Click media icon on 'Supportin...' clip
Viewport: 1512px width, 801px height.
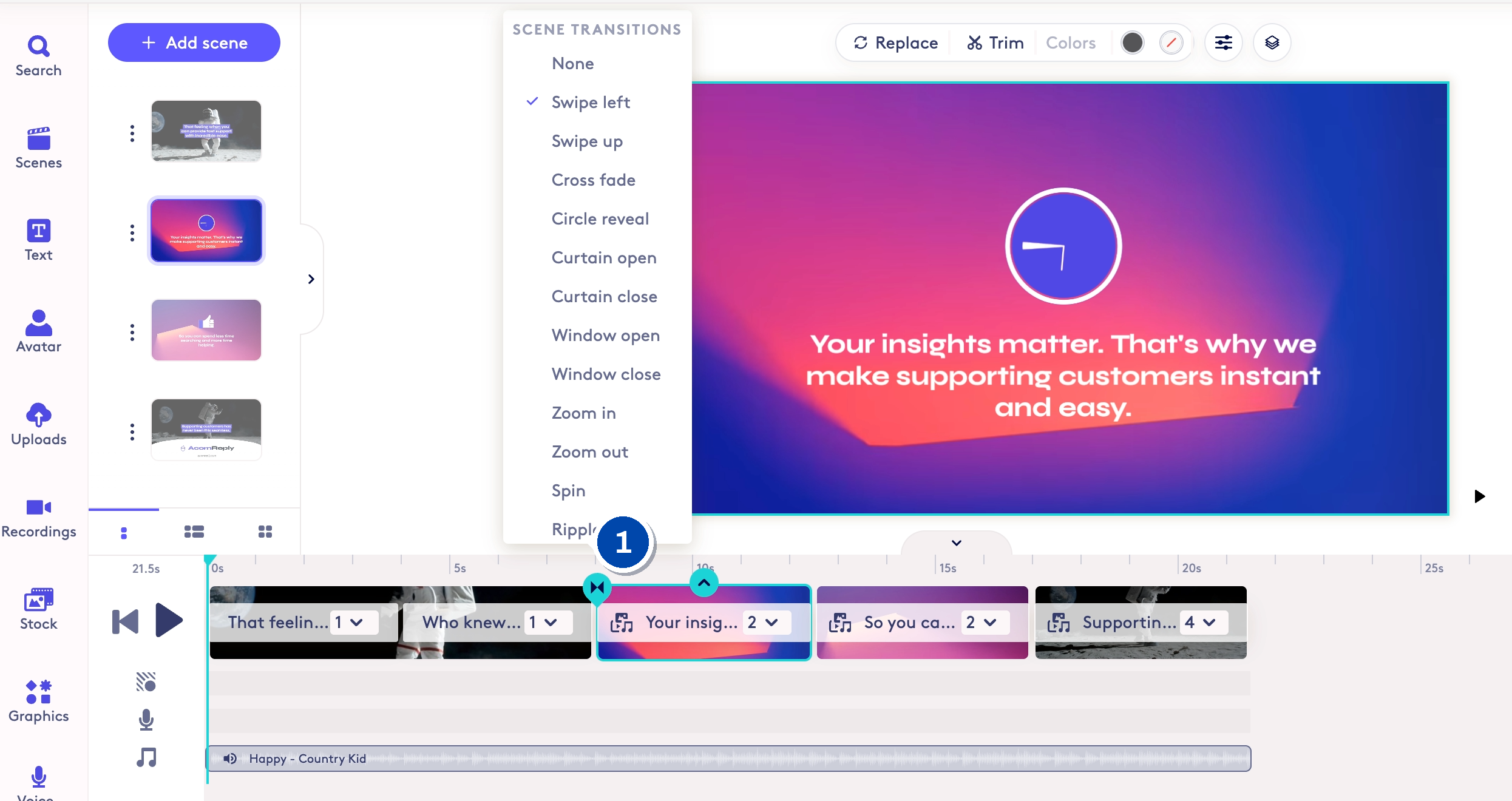coord(1059,623)
